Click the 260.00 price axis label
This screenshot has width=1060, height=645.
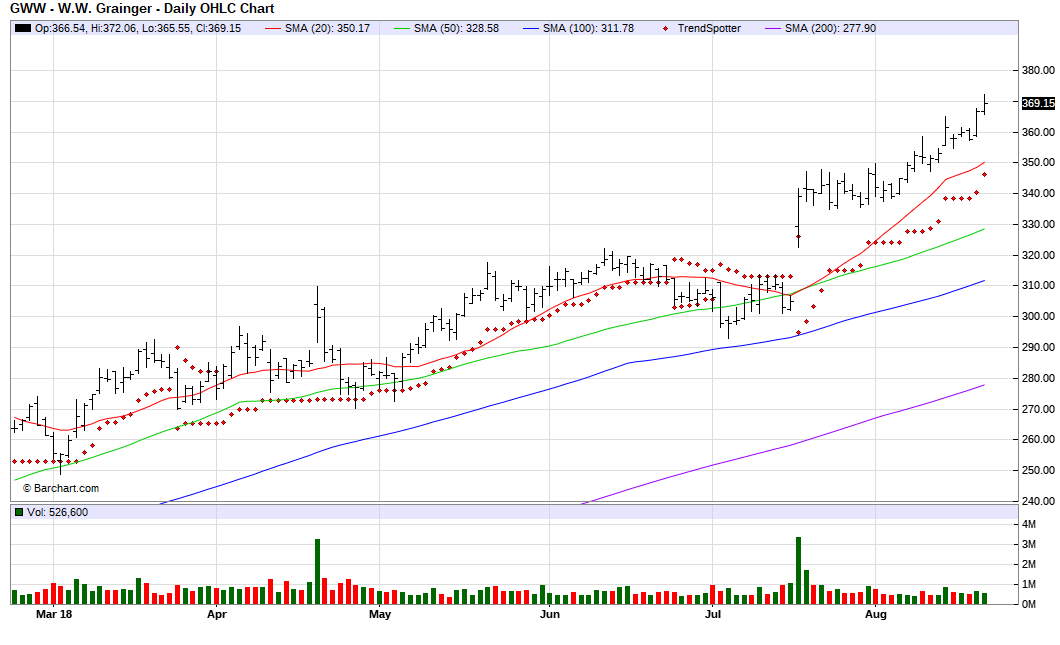point(1038,439)
